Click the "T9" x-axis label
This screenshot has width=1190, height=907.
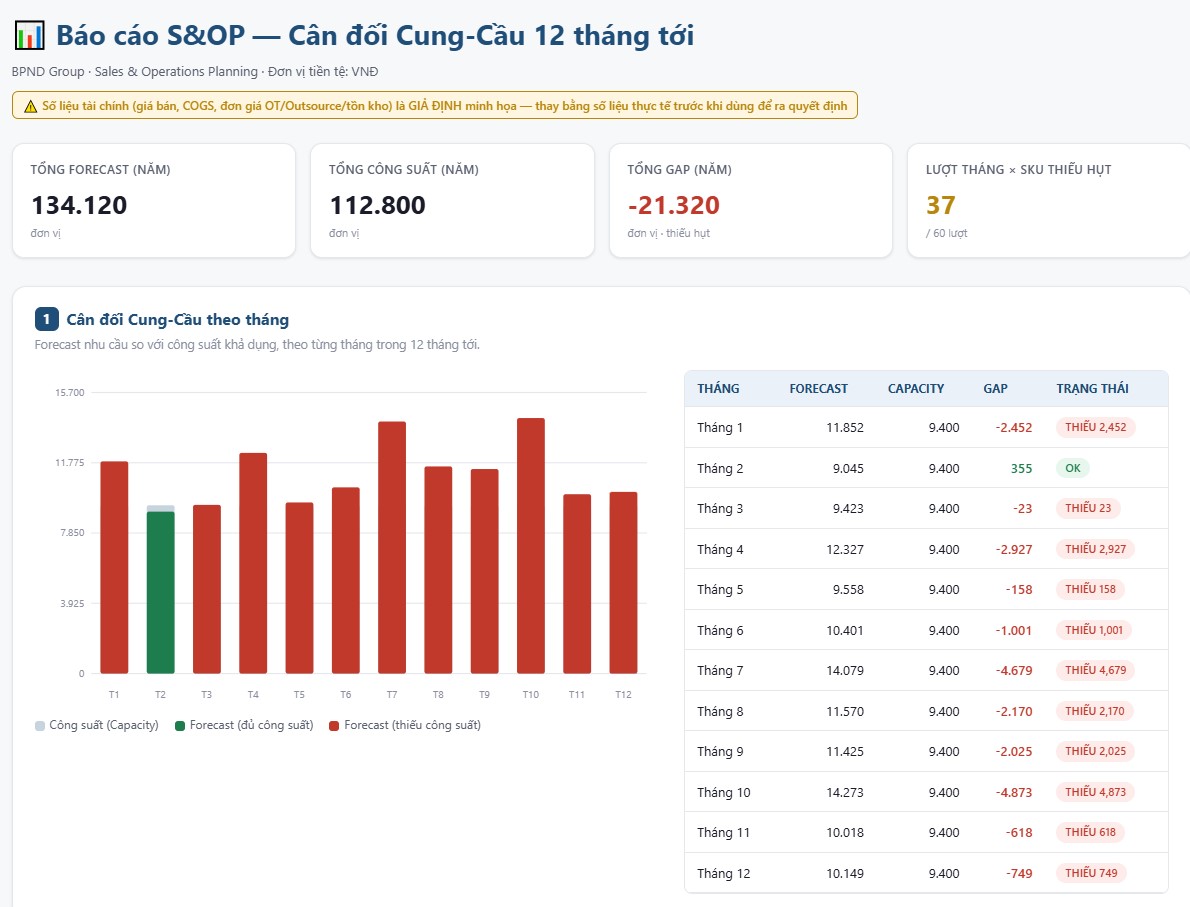pyautogui.click(x=484, y=694)
